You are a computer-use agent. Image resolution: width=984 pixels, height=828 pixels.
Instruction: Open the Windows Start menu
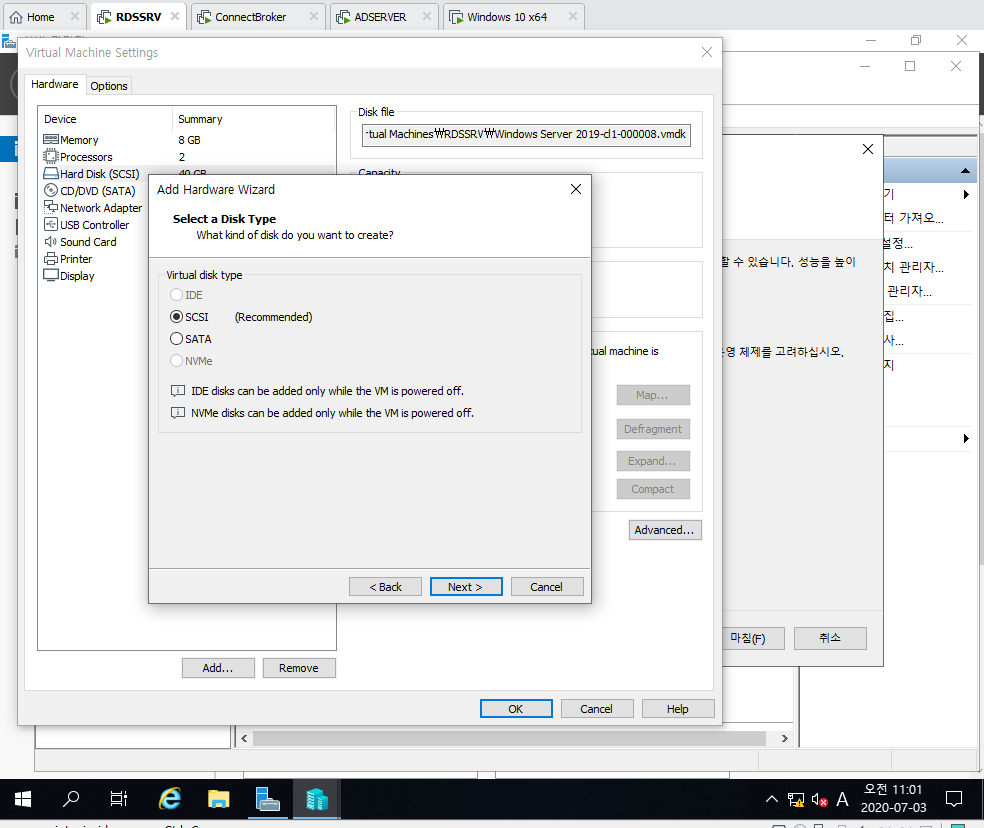[23, 799]
